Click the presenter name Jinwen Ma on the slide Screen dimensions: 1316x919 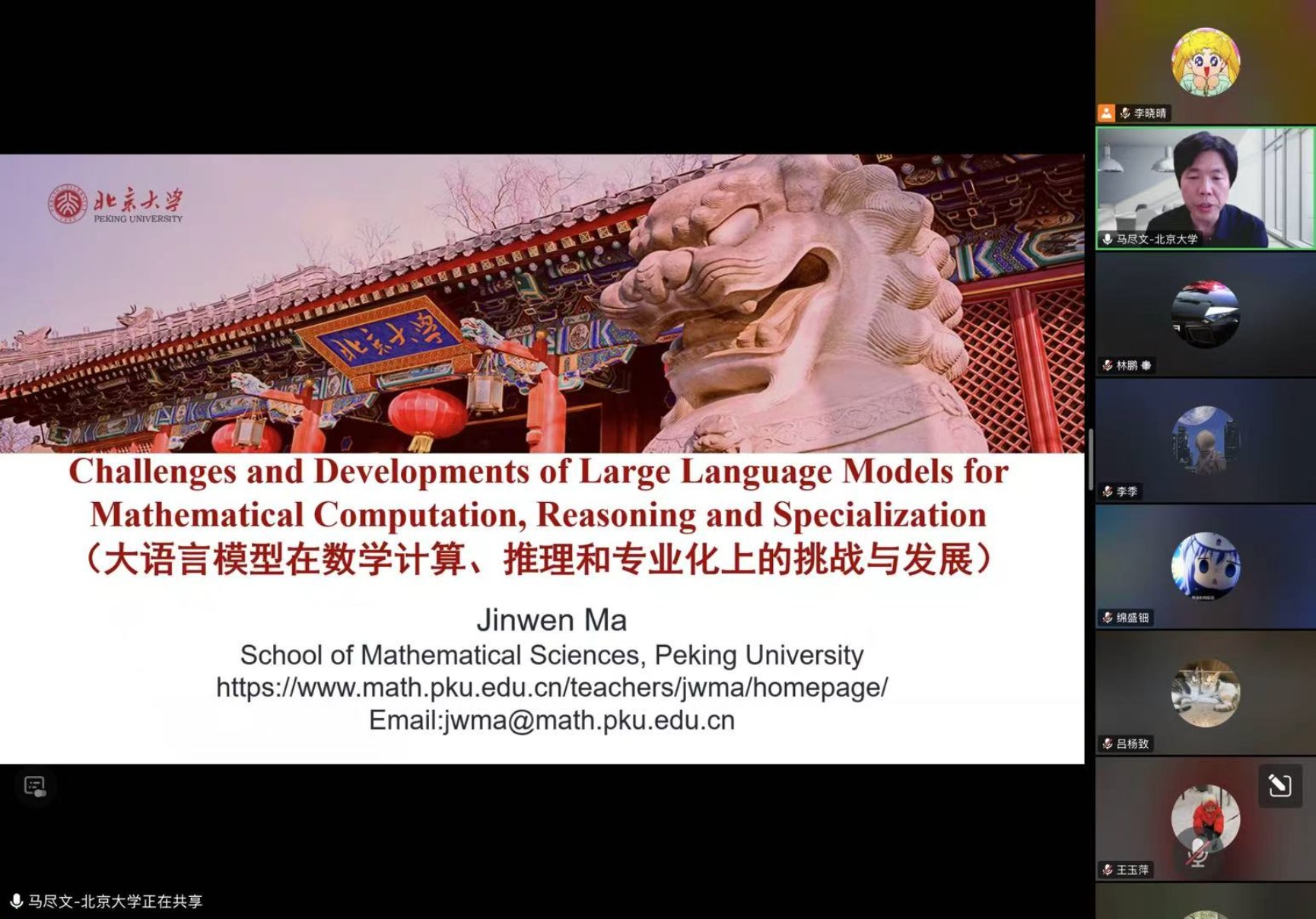tap(552, 620)
